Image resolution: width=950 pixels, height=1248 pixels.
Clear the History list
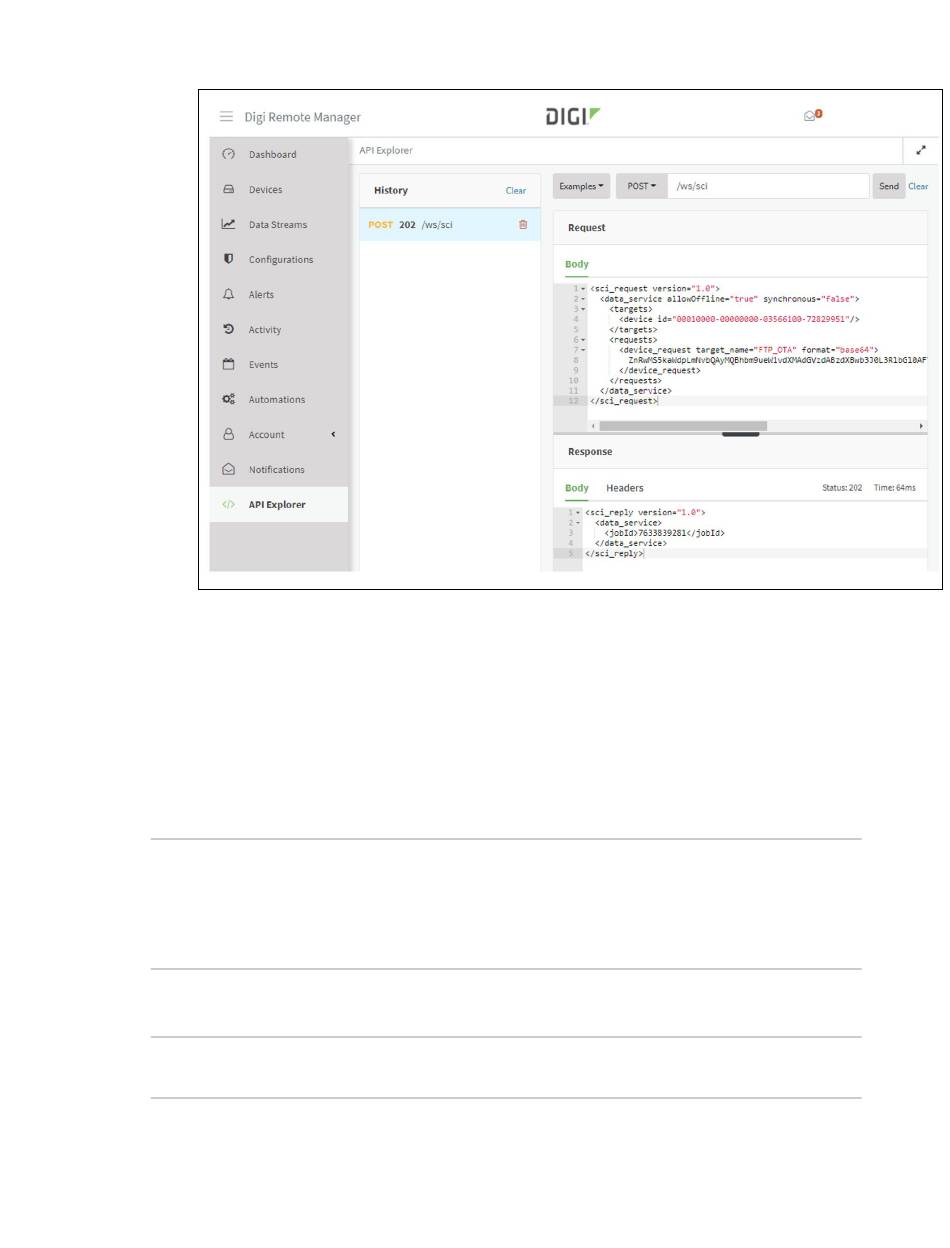[x=515, y=190]
